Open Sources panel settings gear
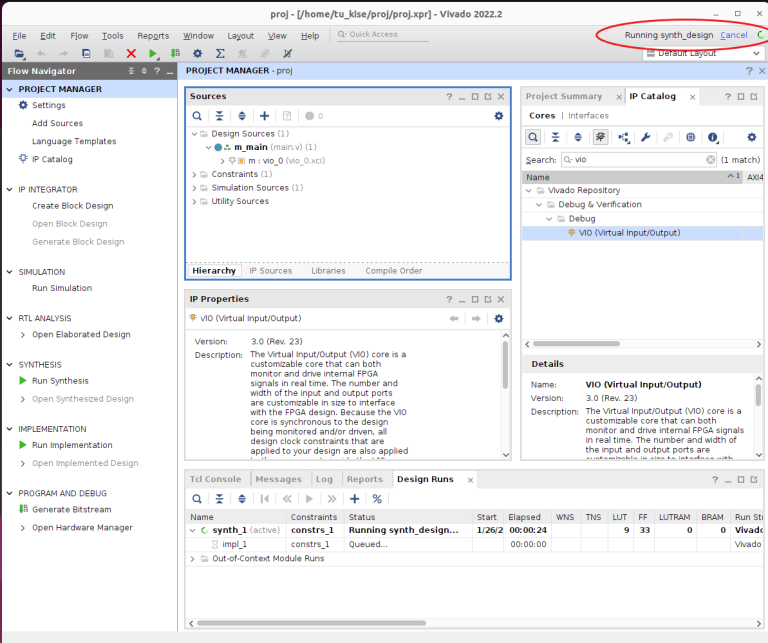The width and height of the screenshot is (768, 643). pyautogui.click(x=498, y=116)
